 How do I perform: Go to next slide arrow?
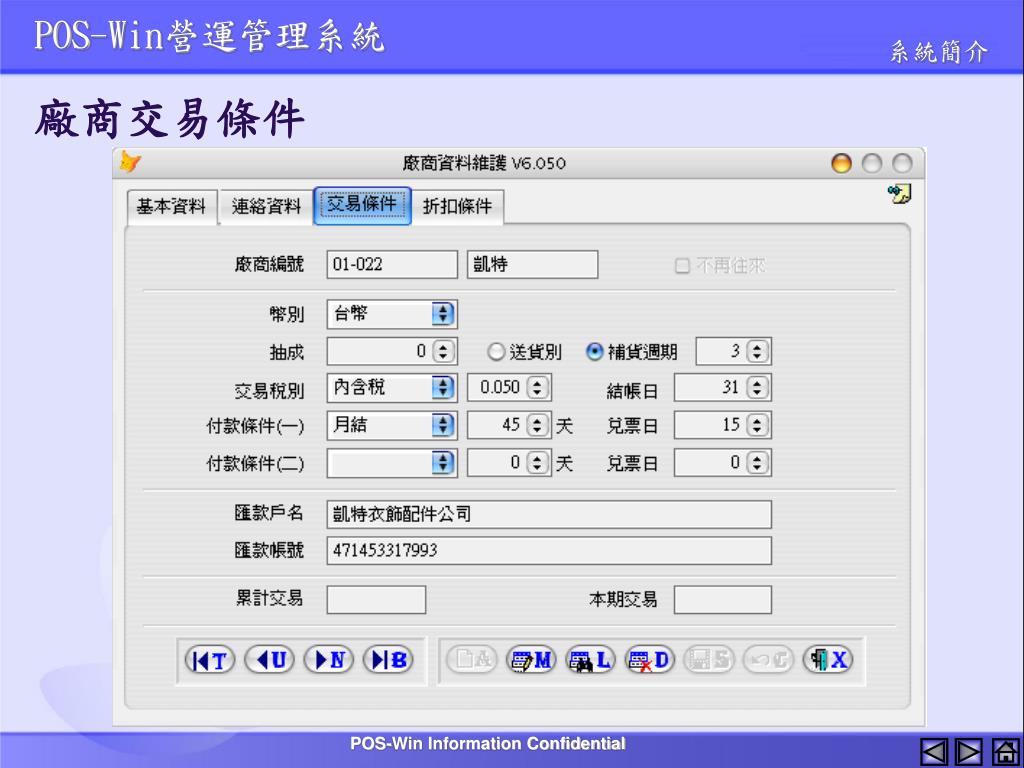tap(968, 751)
